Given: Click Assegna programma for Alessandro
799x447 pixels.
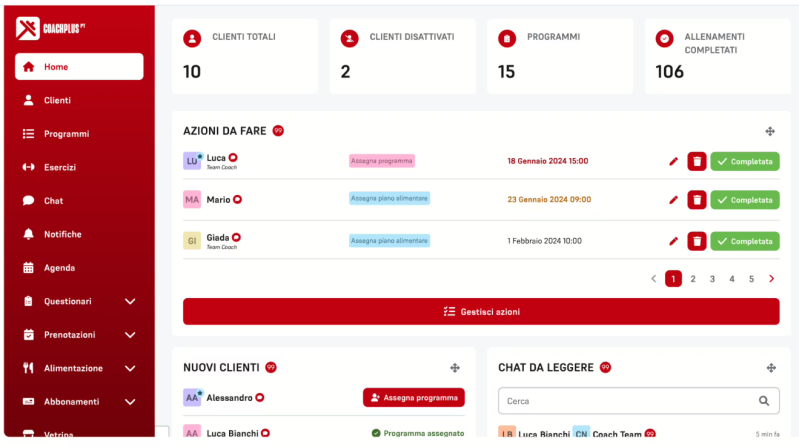Looking at the screenshot, I should (x=413, y=397).
